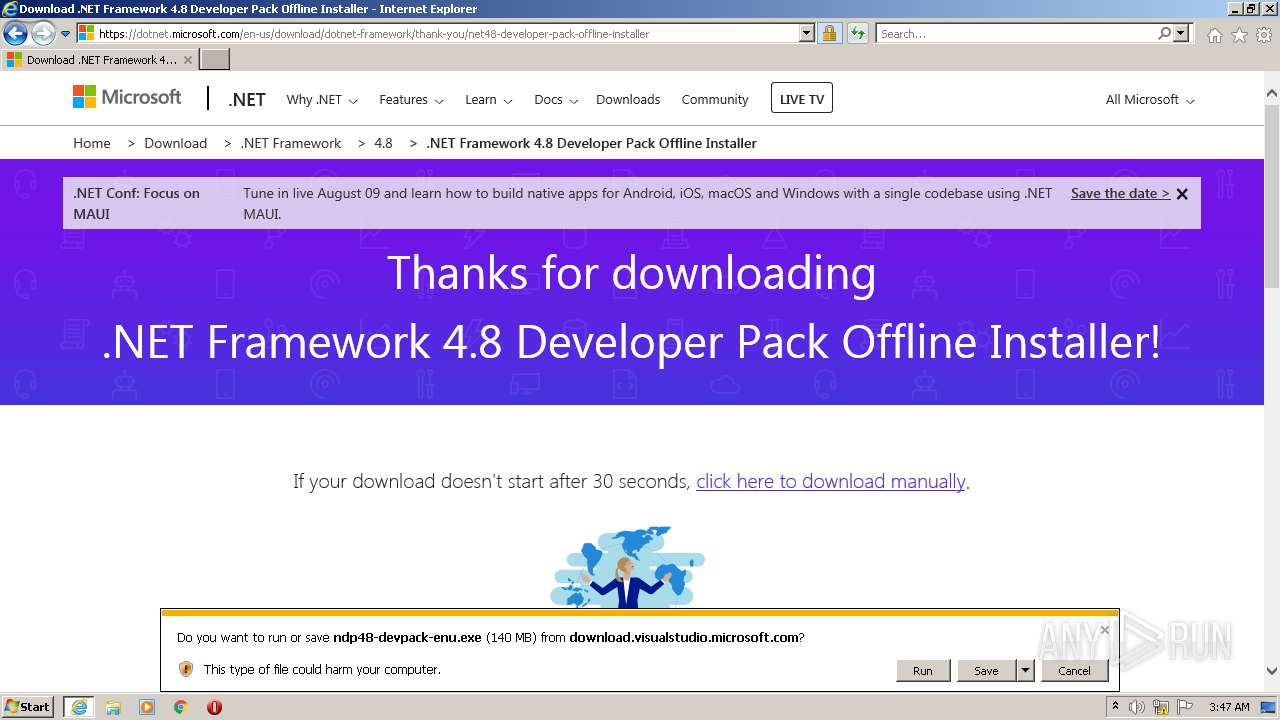Click the .NET Conf: Focus on MAUI text
Screen dimensions: 1280x720
click(136, 203)
